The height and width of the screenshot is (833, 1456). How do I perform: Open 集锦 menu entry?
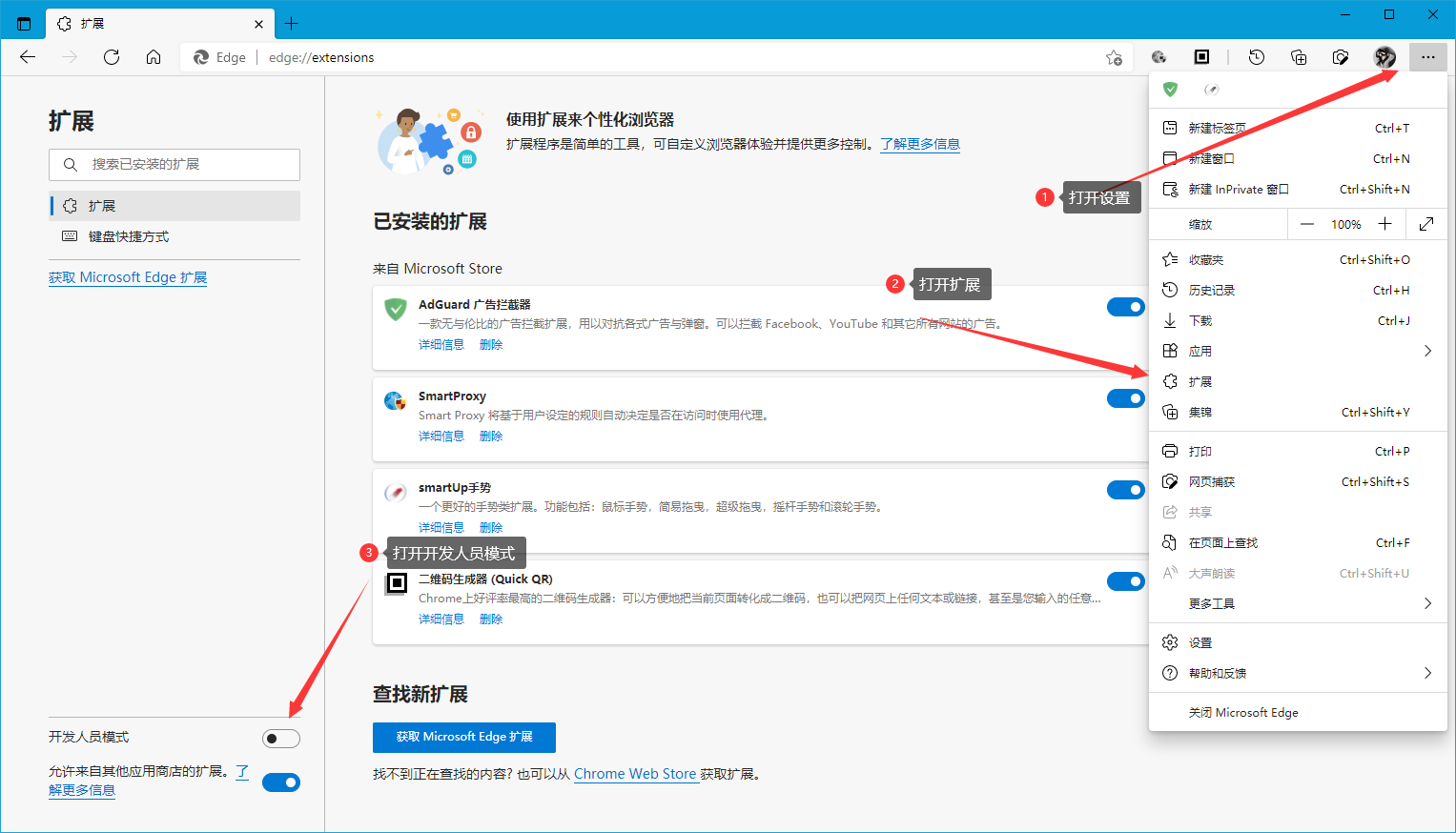pyautogui.click(x=1298, y=412)
